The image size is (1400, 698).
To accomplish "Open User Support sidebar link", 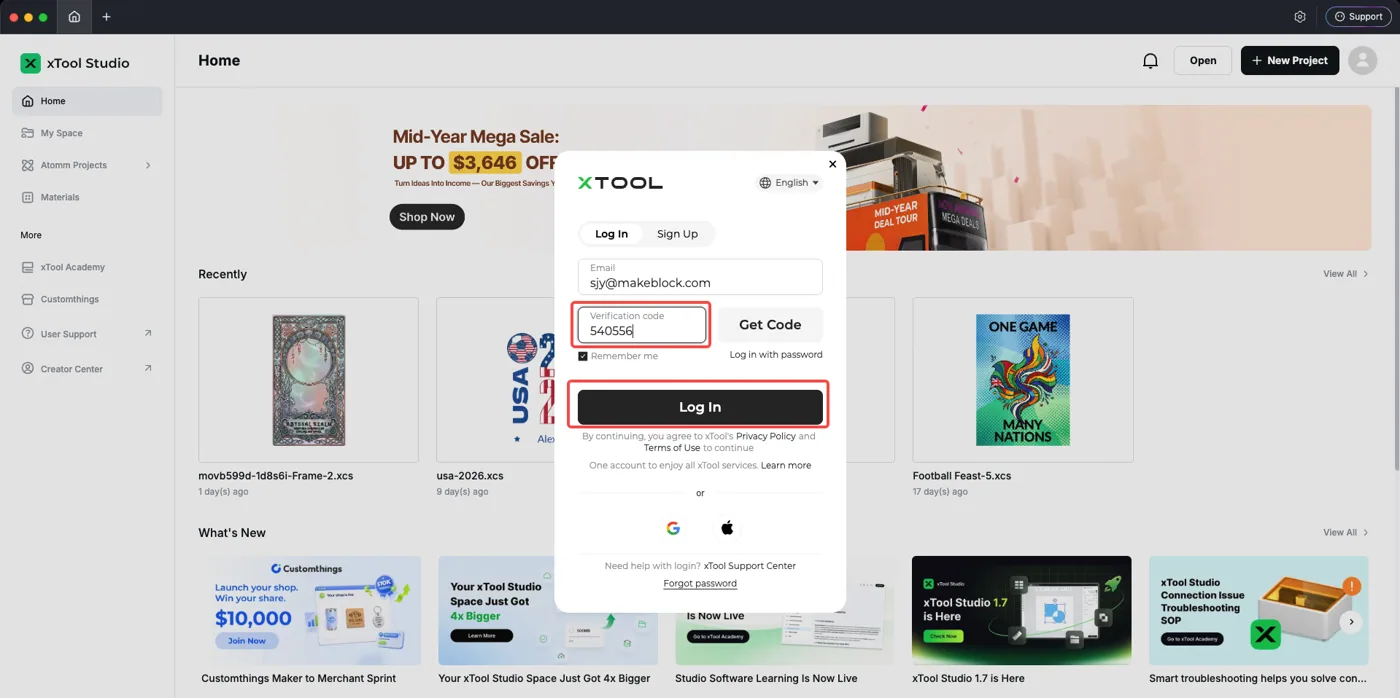I will pyautogui.click(x=87, y=334).
